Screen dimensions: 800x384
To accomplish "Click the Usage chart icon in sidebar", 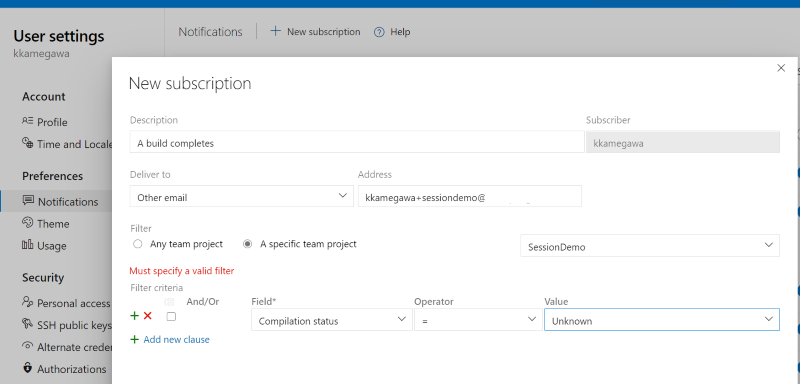I will pyautogui.click(x=28, y=245).
